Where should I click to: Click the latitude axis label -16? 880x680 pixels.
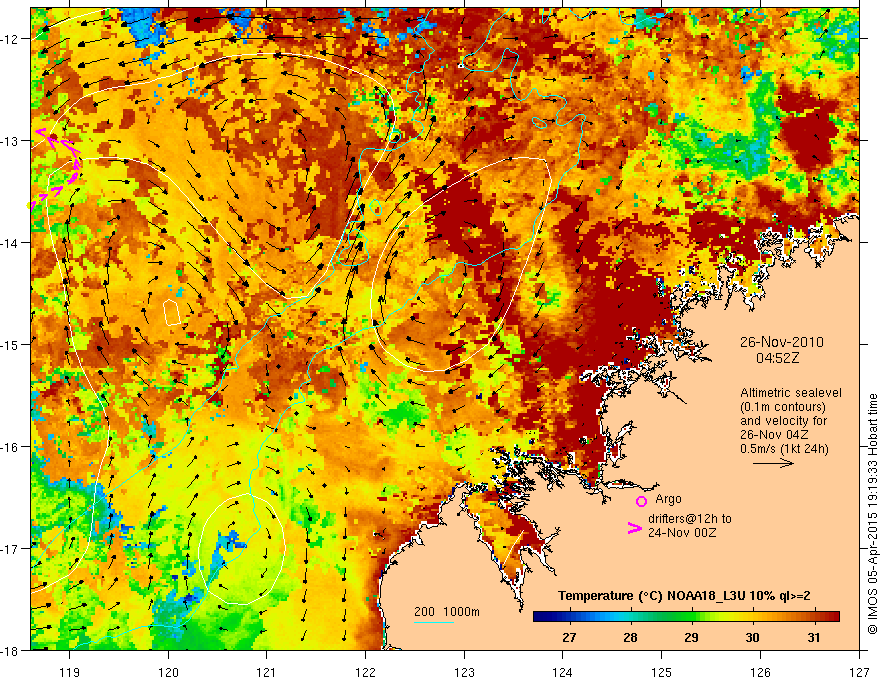[x=10, y=447]
